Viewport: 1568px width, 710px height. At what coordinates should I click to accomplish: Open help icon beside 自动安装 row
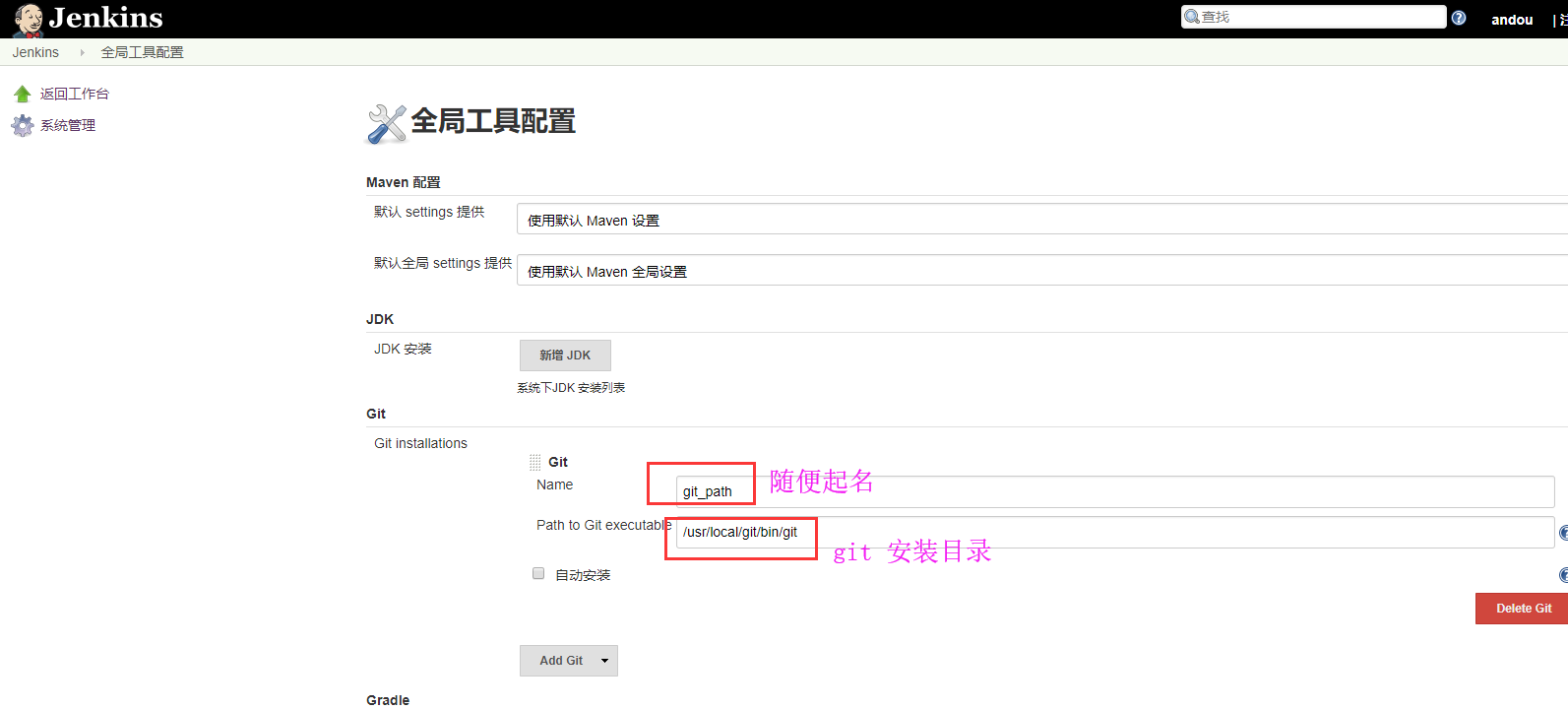point(1563,575)
